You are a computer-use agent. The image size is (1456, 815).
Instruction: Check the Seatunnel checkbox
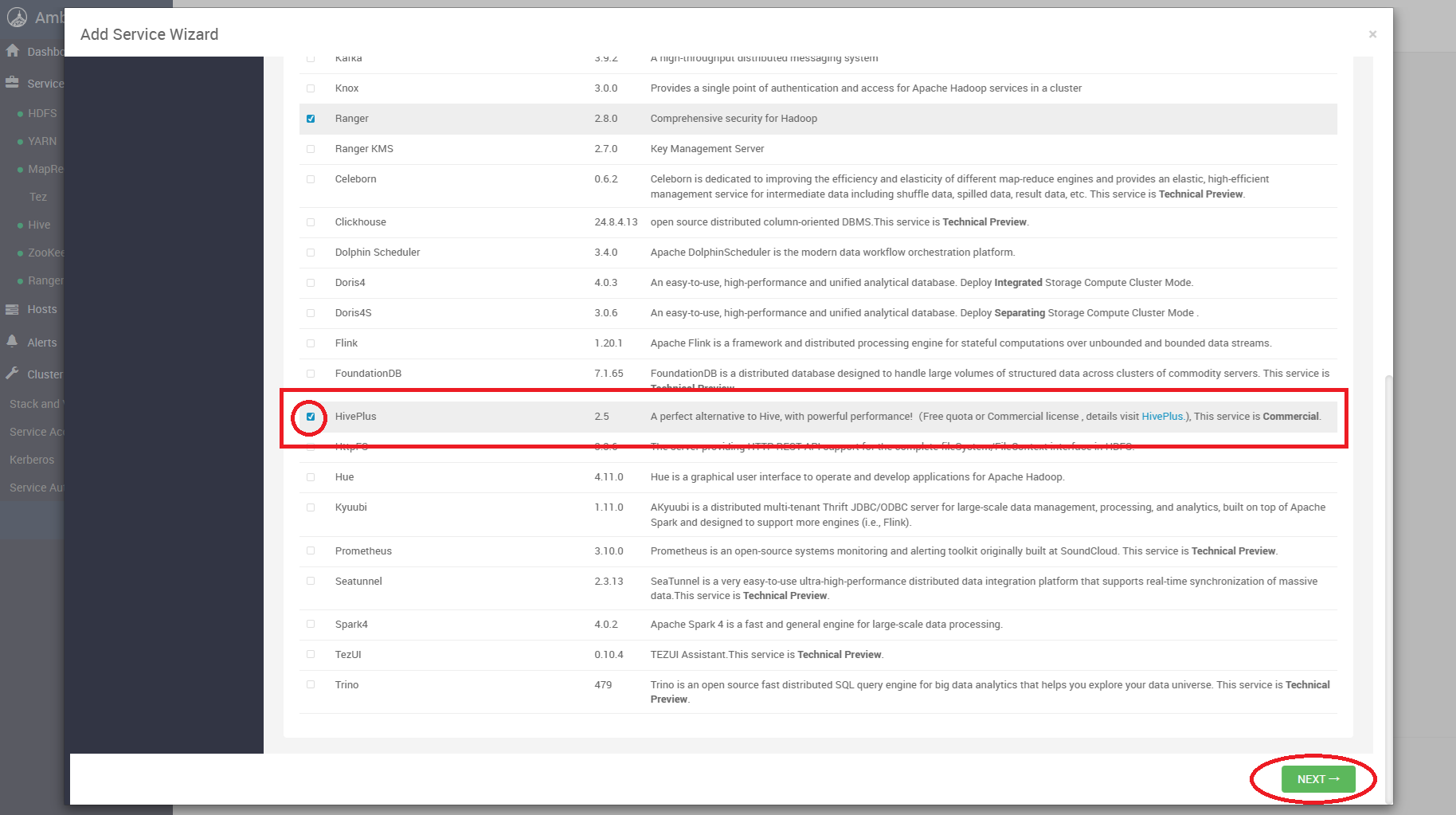point(311,581)
